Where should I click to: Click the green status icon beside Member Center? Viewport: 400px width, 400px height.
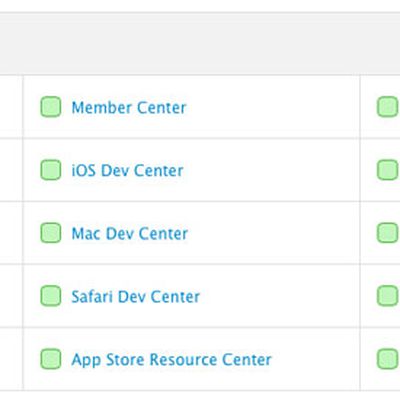coord(51,107)
